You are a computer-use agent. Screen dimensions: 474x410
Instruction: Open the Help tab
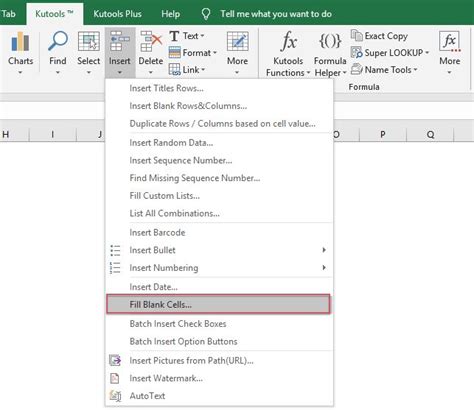pyautogui.click(x=170, y=14)
